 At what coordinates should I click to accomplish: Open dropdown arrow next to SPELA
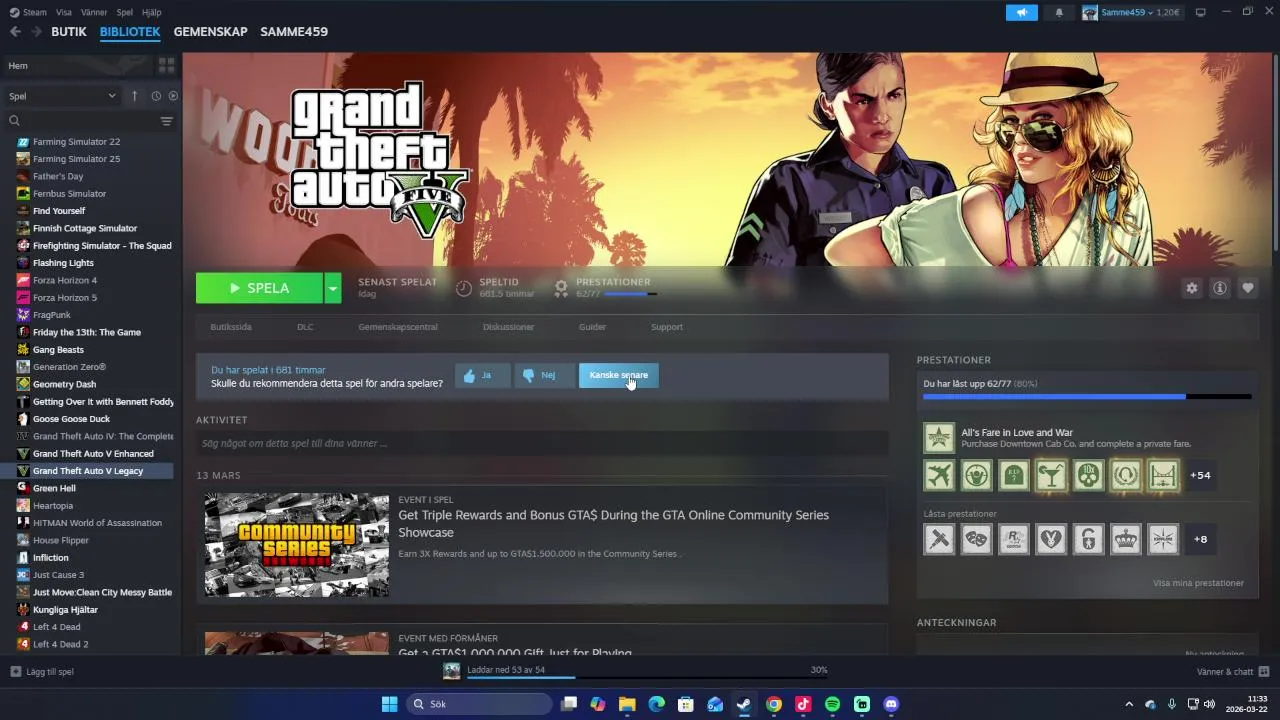(333, 288)
